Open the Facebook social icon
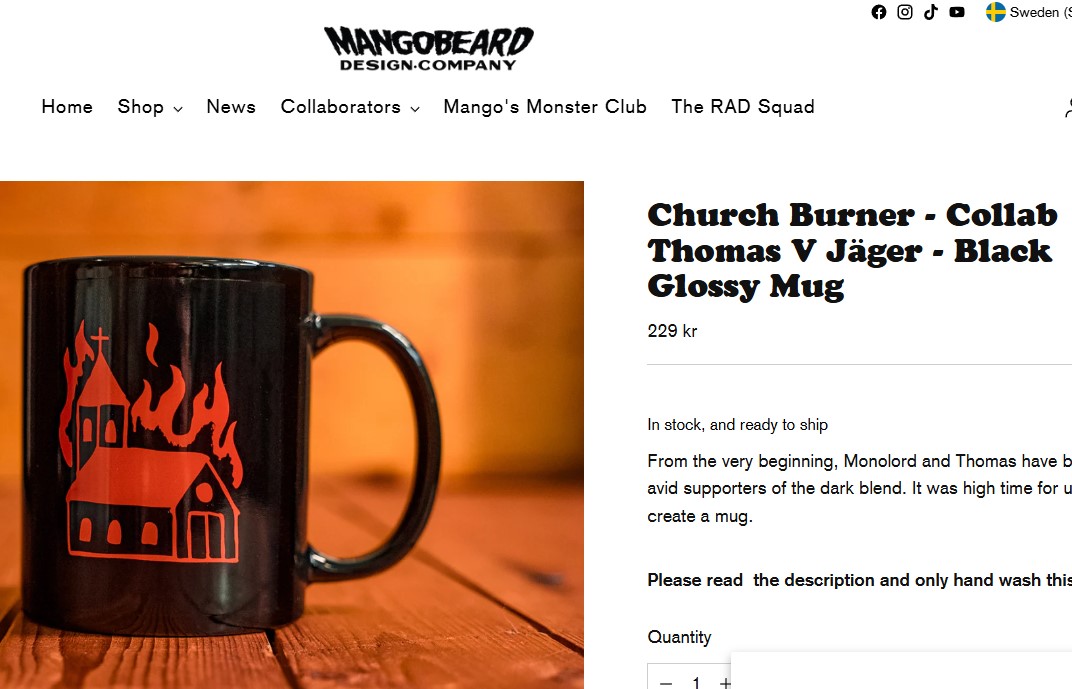Screen dimensions: 1072x689 (x=879, y=12)
